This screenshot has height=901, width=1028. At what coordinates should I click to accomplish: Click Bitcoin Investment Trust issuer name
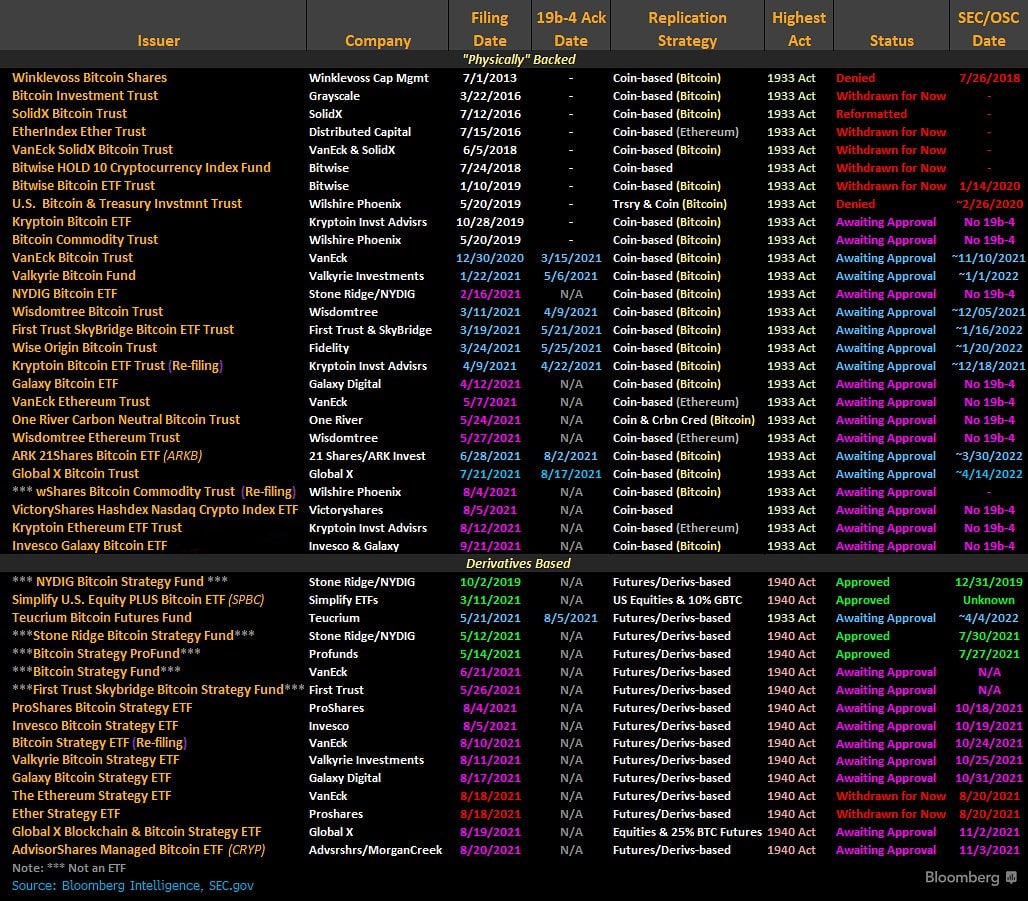pyautogui.click(x=85, y=96)
